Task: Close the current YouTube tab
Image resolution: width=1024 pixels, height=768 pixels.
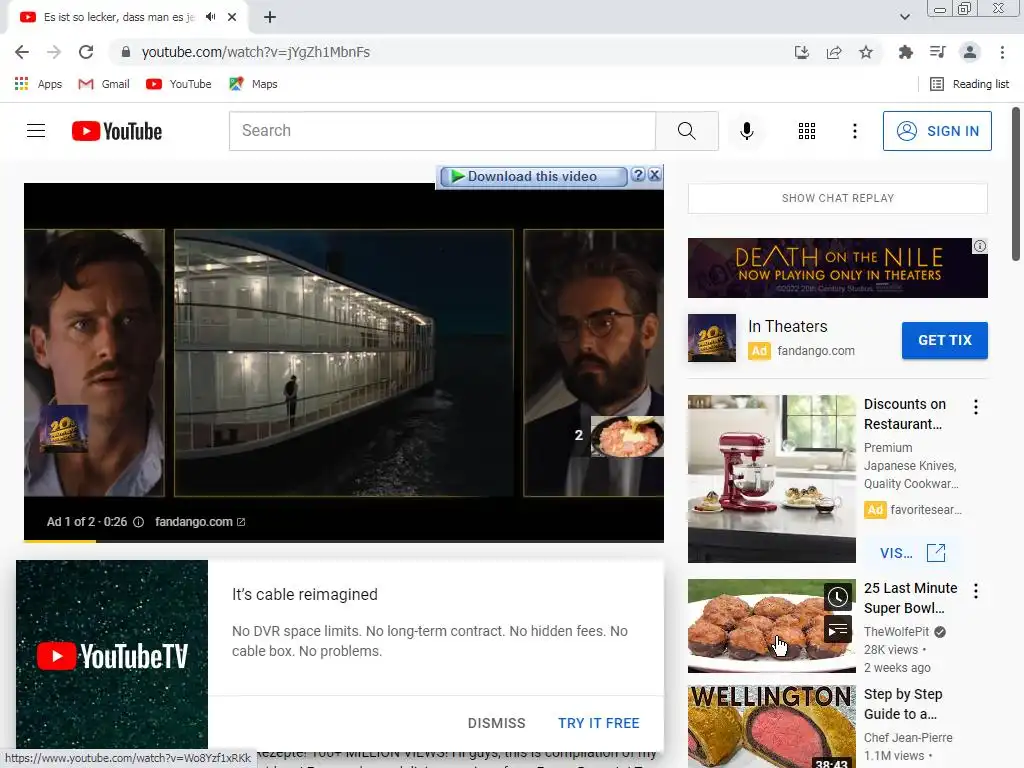Action: pyautogui.click(x=232, y=17)
